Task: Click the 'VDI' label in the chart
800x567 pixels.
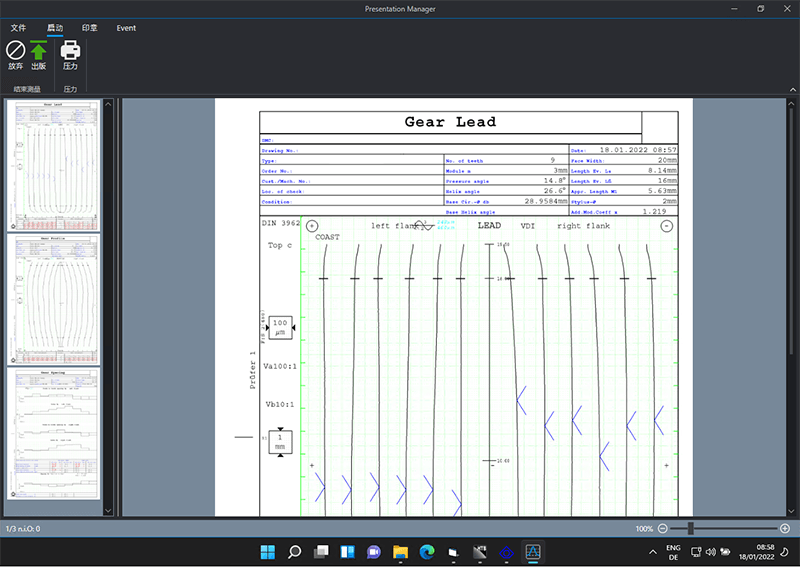Action: click(x=528, y=226)
